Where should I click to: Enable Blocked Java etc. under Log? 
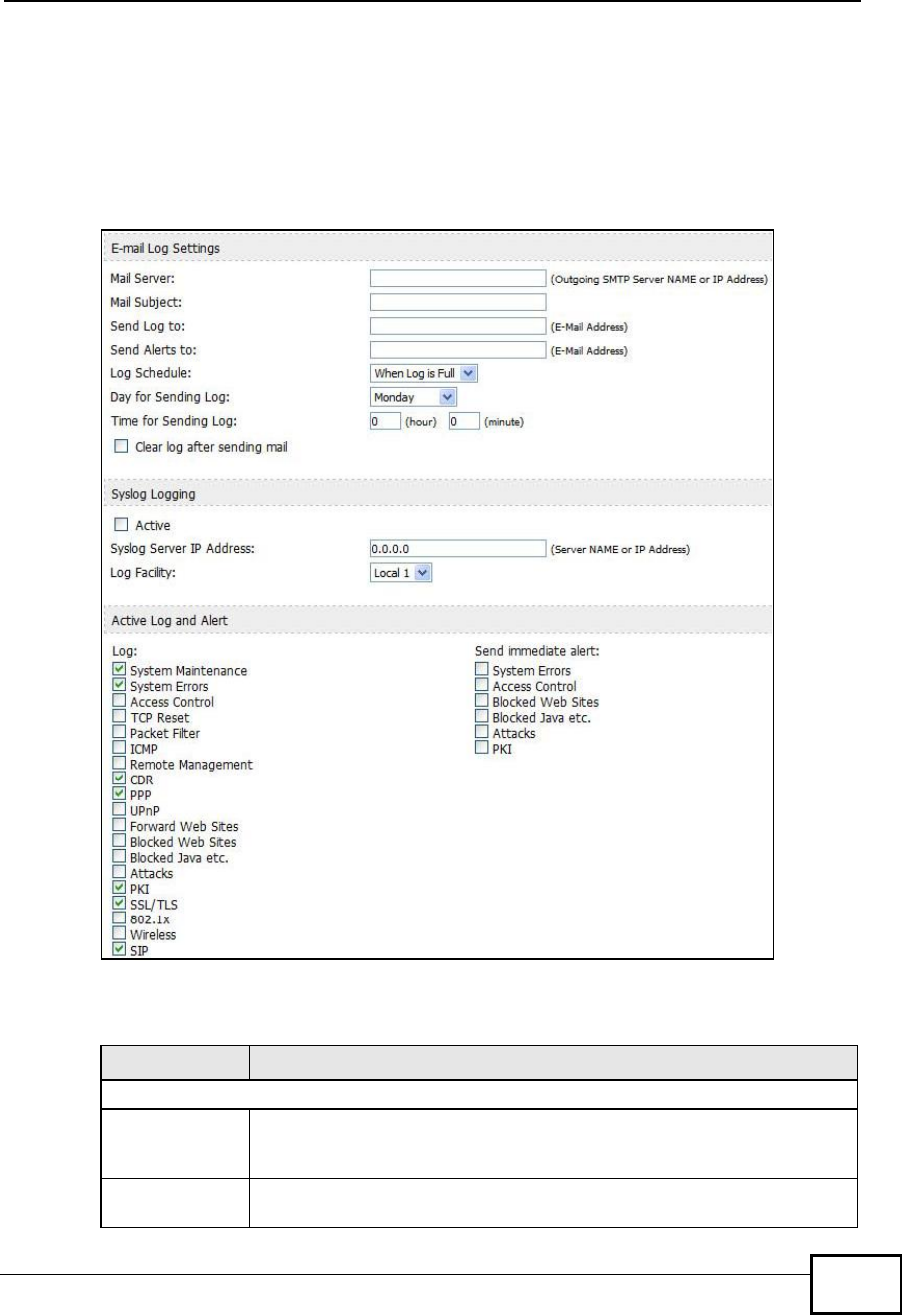(x=120, y=857)
